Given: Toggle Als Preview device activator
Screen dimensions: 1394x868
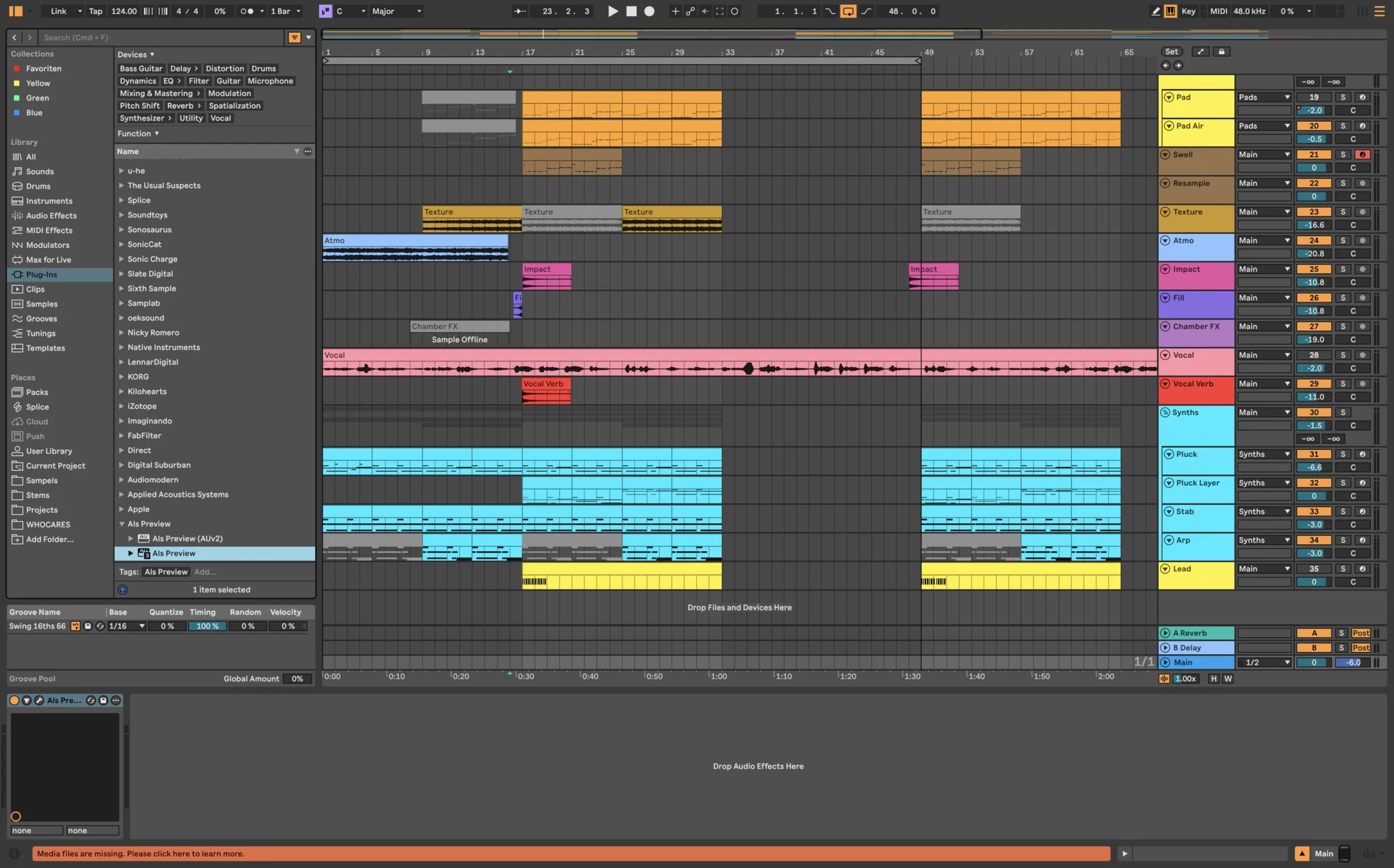Looking at the screenshot, I should coord(14,701).
